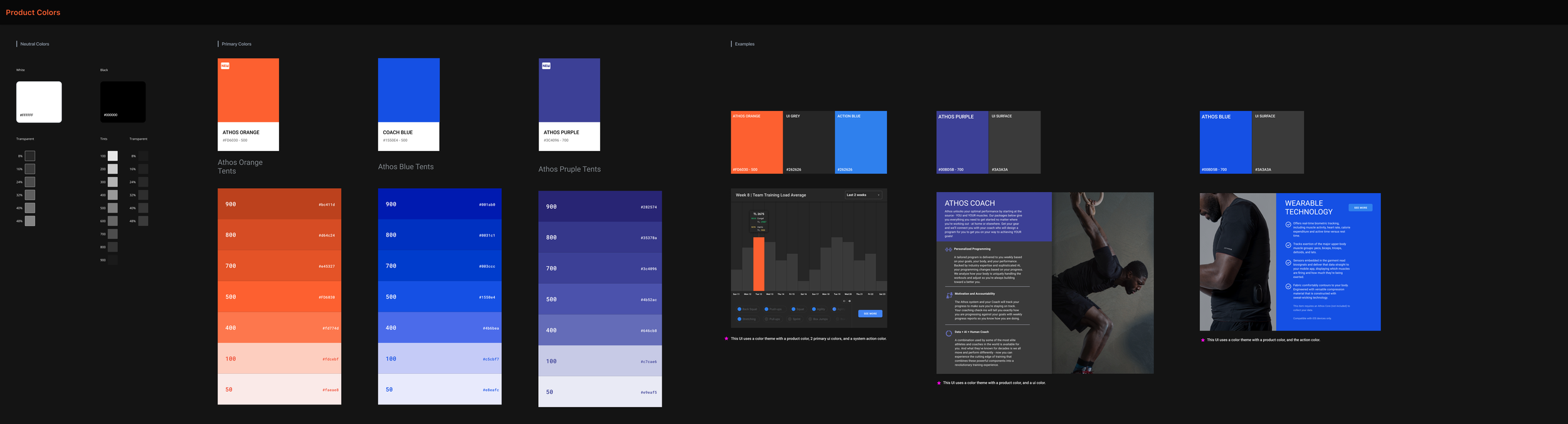This screenshot has width=1568, height=424.
Task: Select purple tint 900 #282574
Action: point(600,206)
